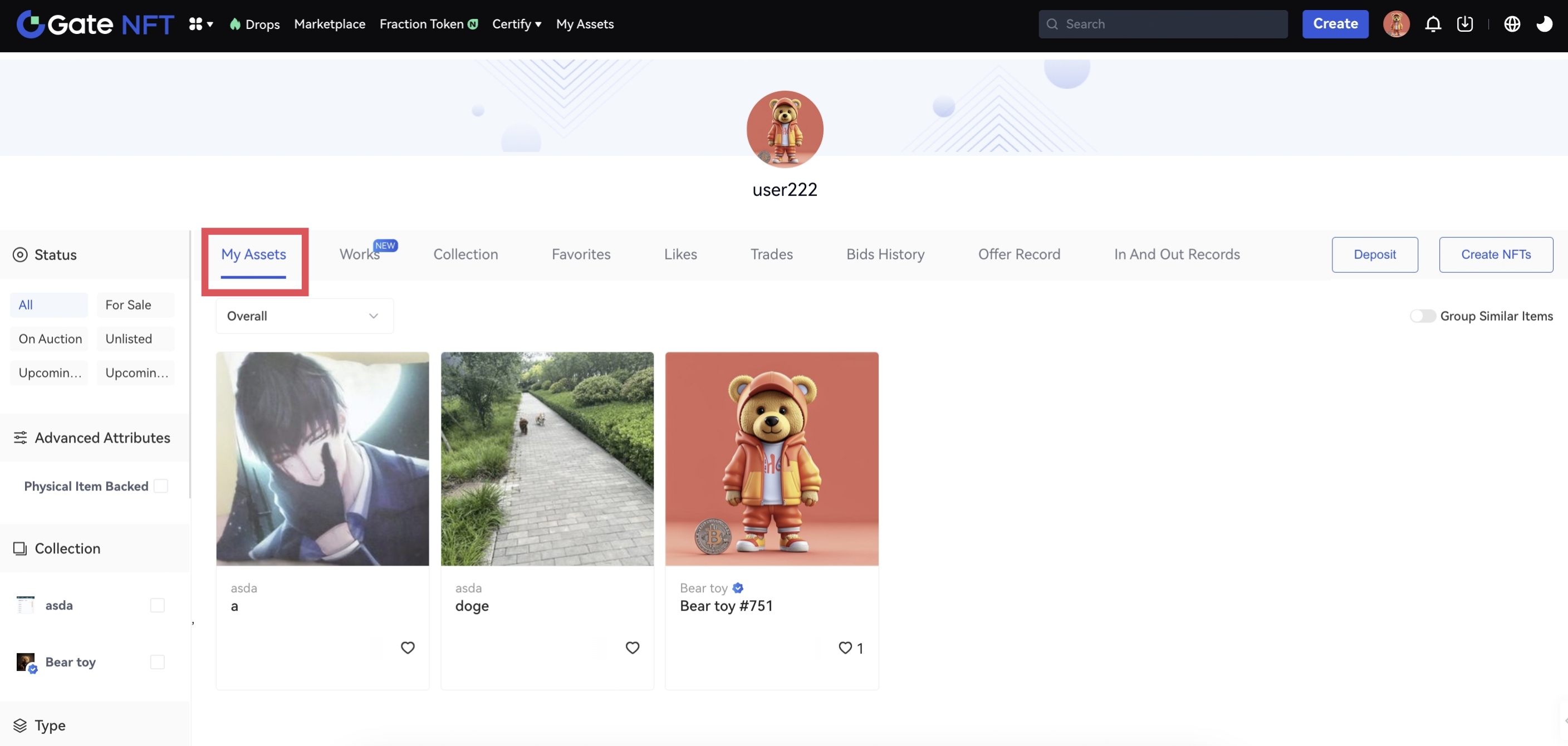Switch to the Favorites tab

[x=581, y=254]
